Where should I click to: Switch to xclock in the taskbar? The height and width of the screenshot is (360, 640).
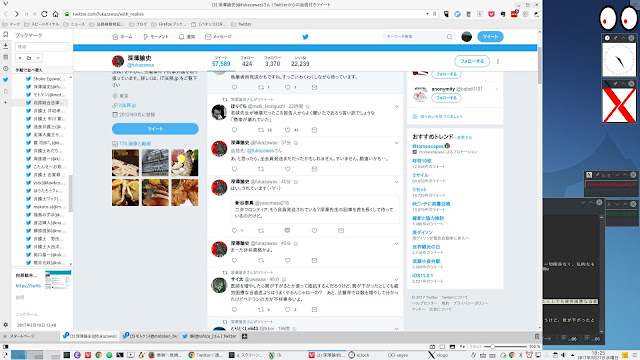(360, 355)
